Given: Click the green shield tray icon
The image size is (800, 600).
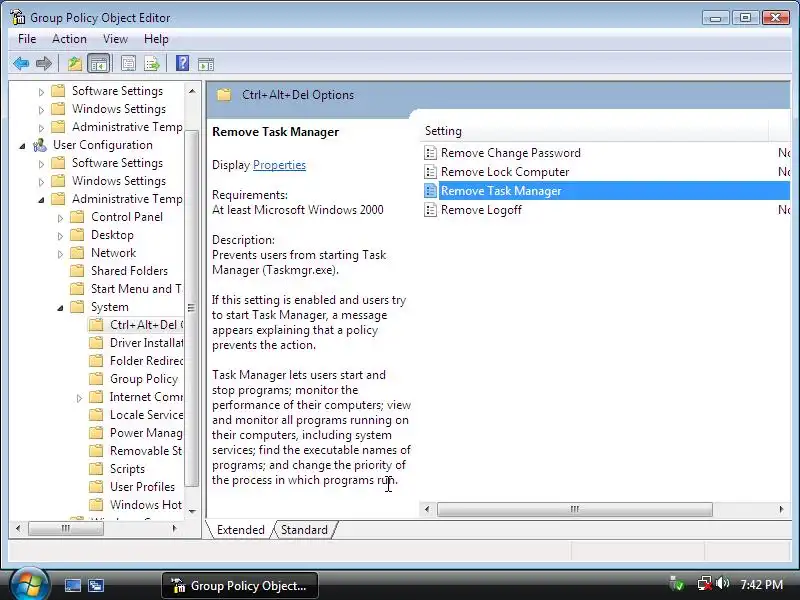Looking at the screenshot, I should [x=678, y=583].
